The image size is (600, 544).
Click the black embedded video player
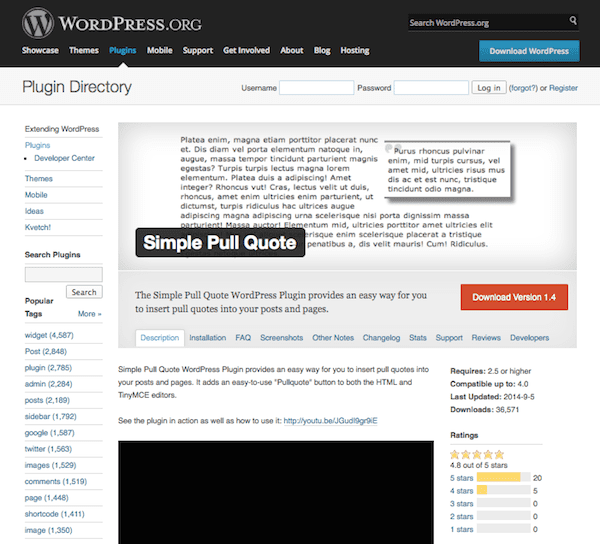coord(276,492)
